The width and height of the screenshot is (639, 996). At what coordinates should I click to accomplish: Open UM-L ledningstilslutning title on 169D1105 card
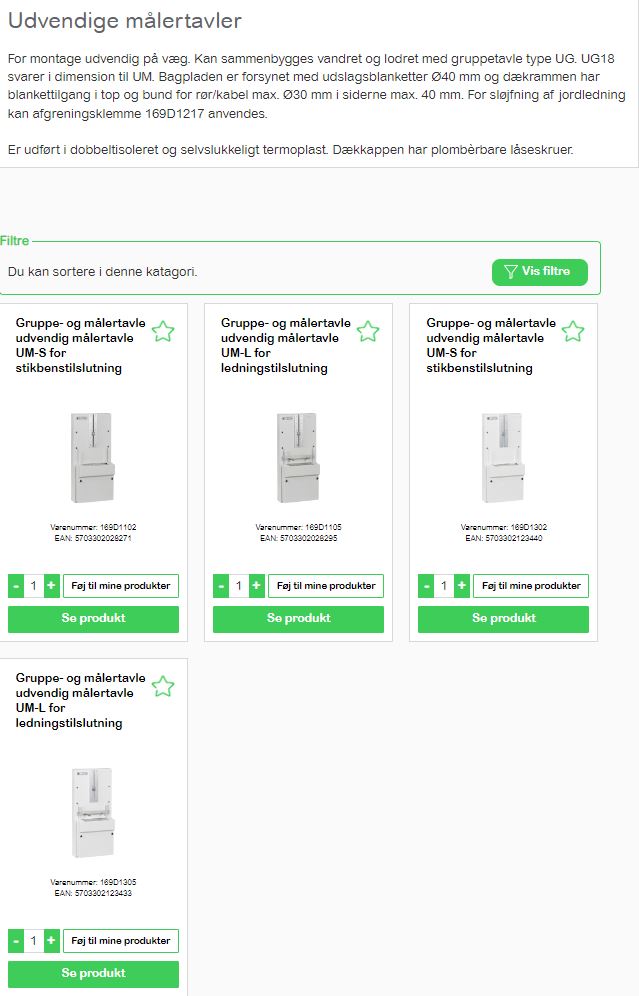click(x=285, y=346)
